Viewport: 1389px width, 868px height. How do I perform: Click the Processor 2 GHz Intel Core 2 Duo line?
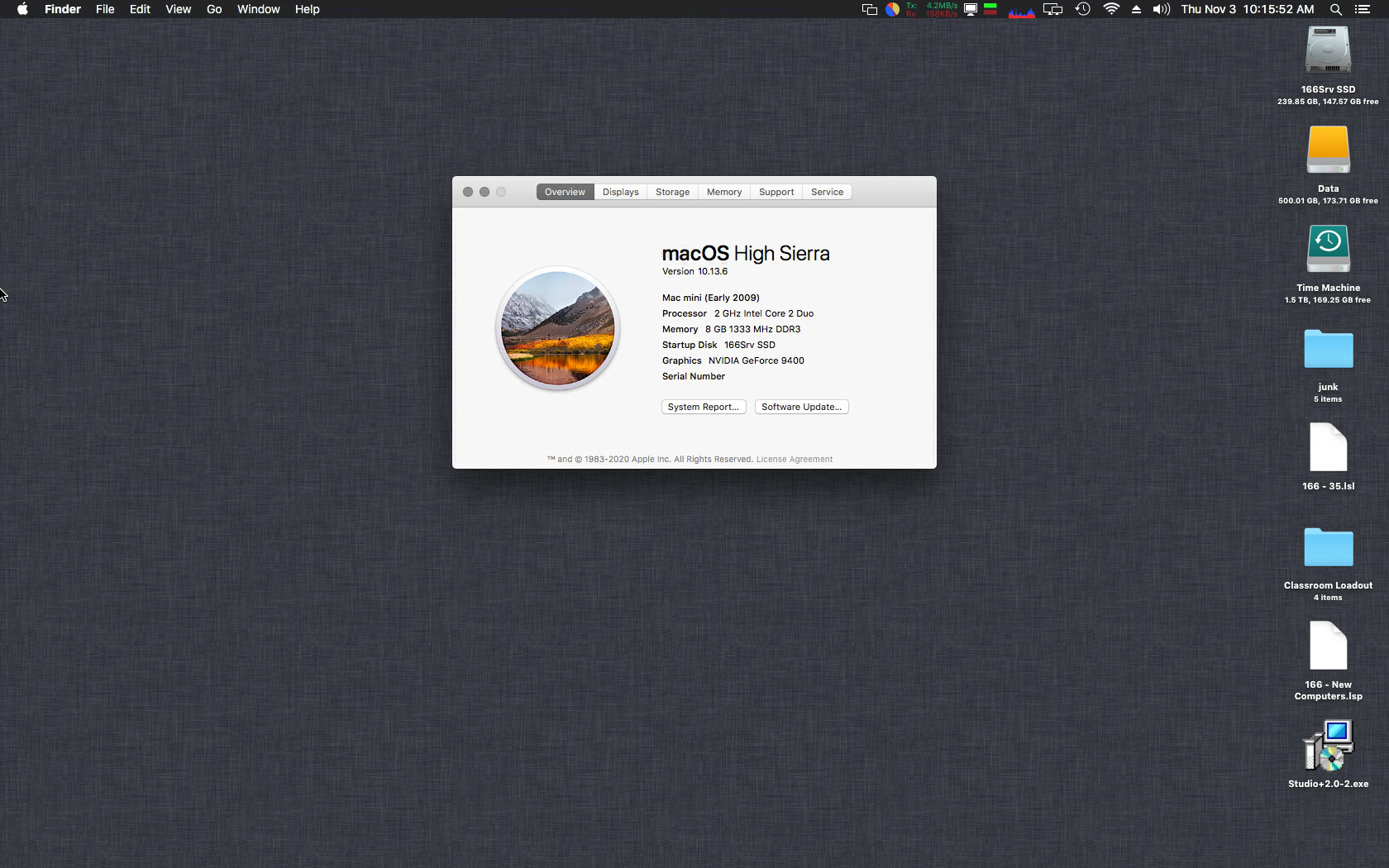click(738, 313)
